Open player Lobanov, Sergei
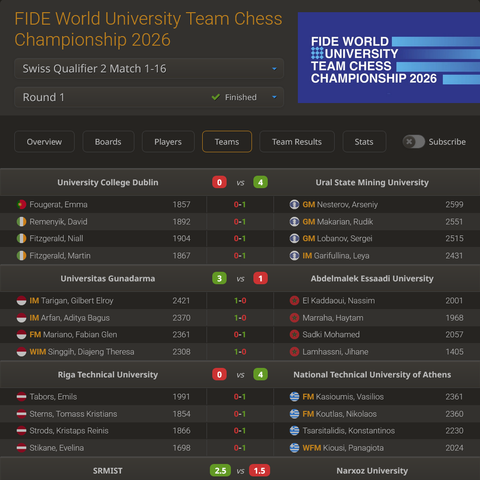Screen dimensions: 480x480 pyautogui.click(x=344, y=238)
